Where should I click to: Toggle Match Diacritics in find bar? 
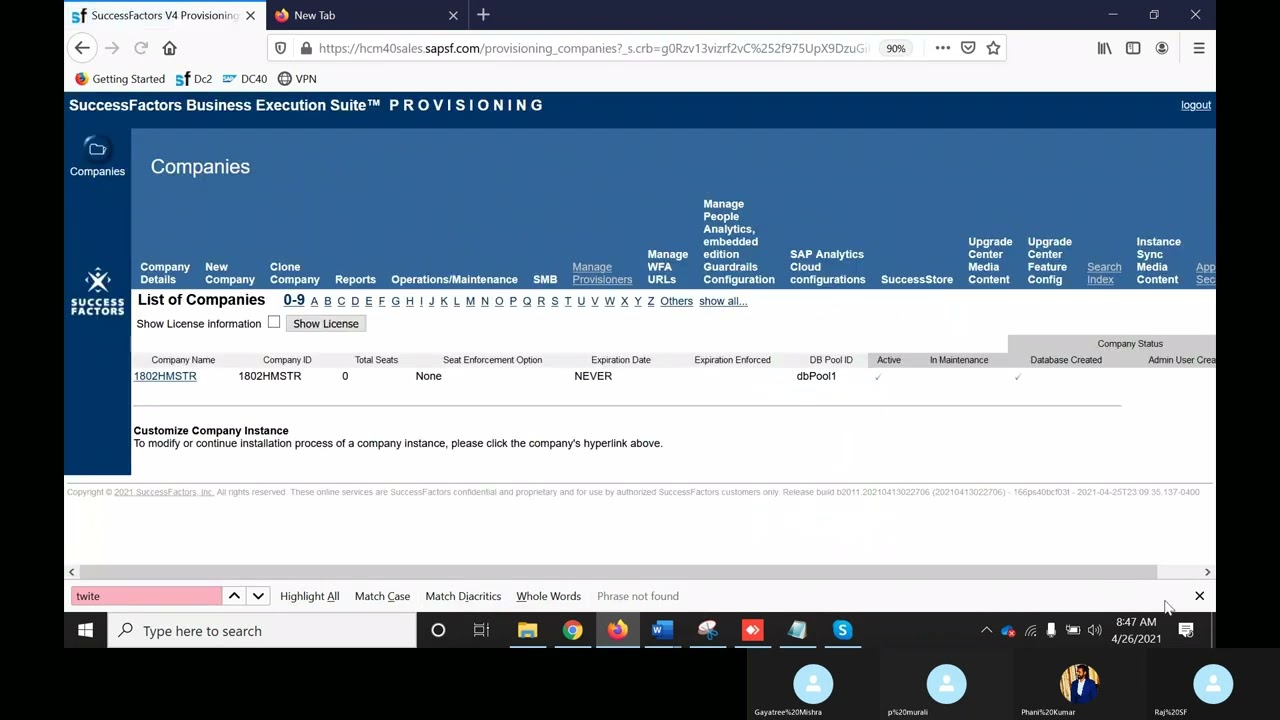463,596
